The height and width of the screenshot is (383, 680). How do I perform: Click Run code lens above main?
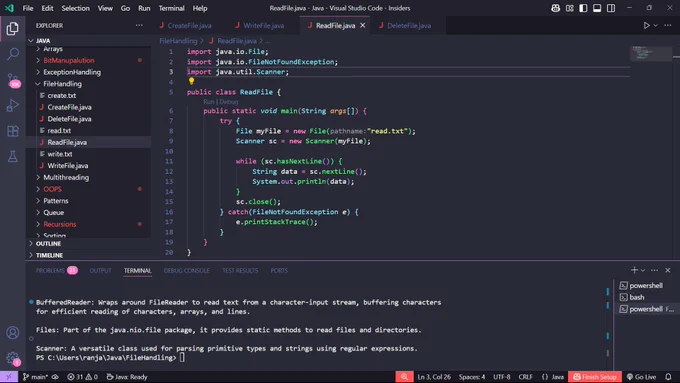pyautogui.click(x=209, y=102)
